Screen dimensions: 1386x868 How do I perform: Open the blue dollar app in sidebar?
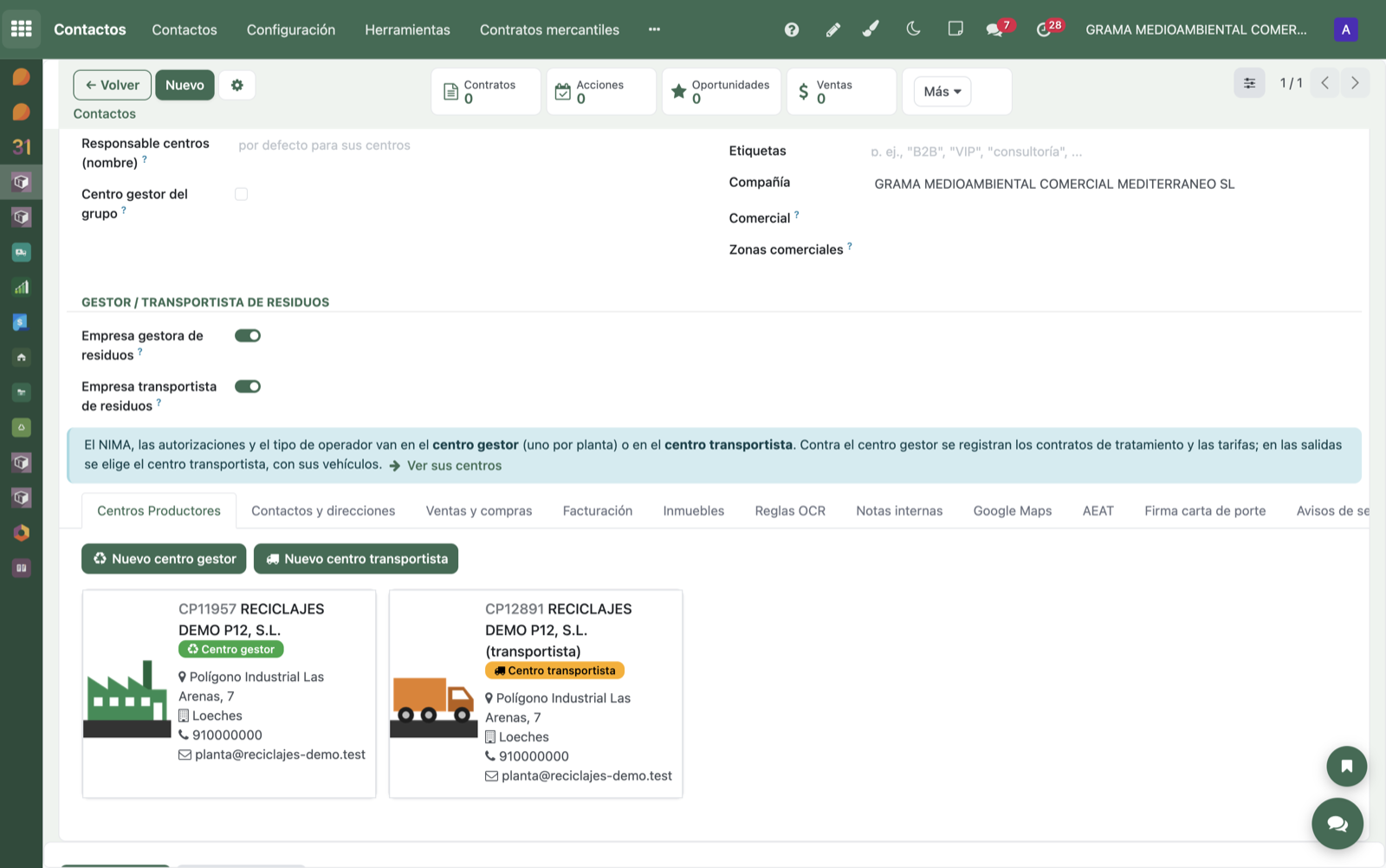pos(22,322)
